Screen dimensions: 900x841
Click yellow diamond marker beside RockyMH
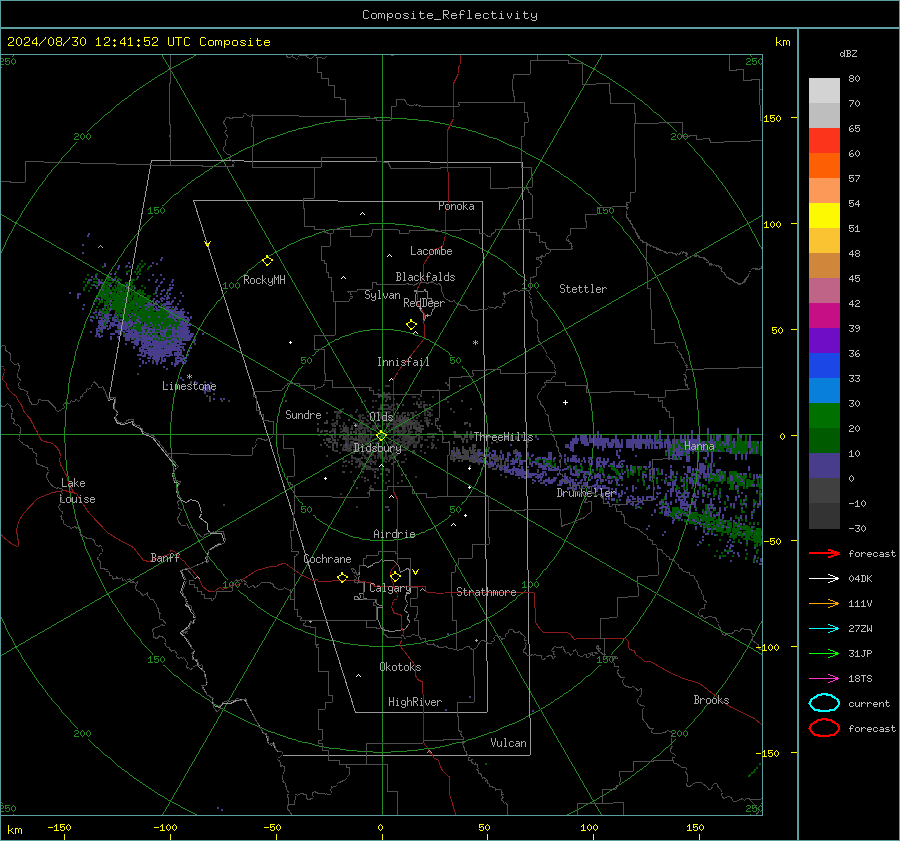pyautogui.click(x=267, y=261)
